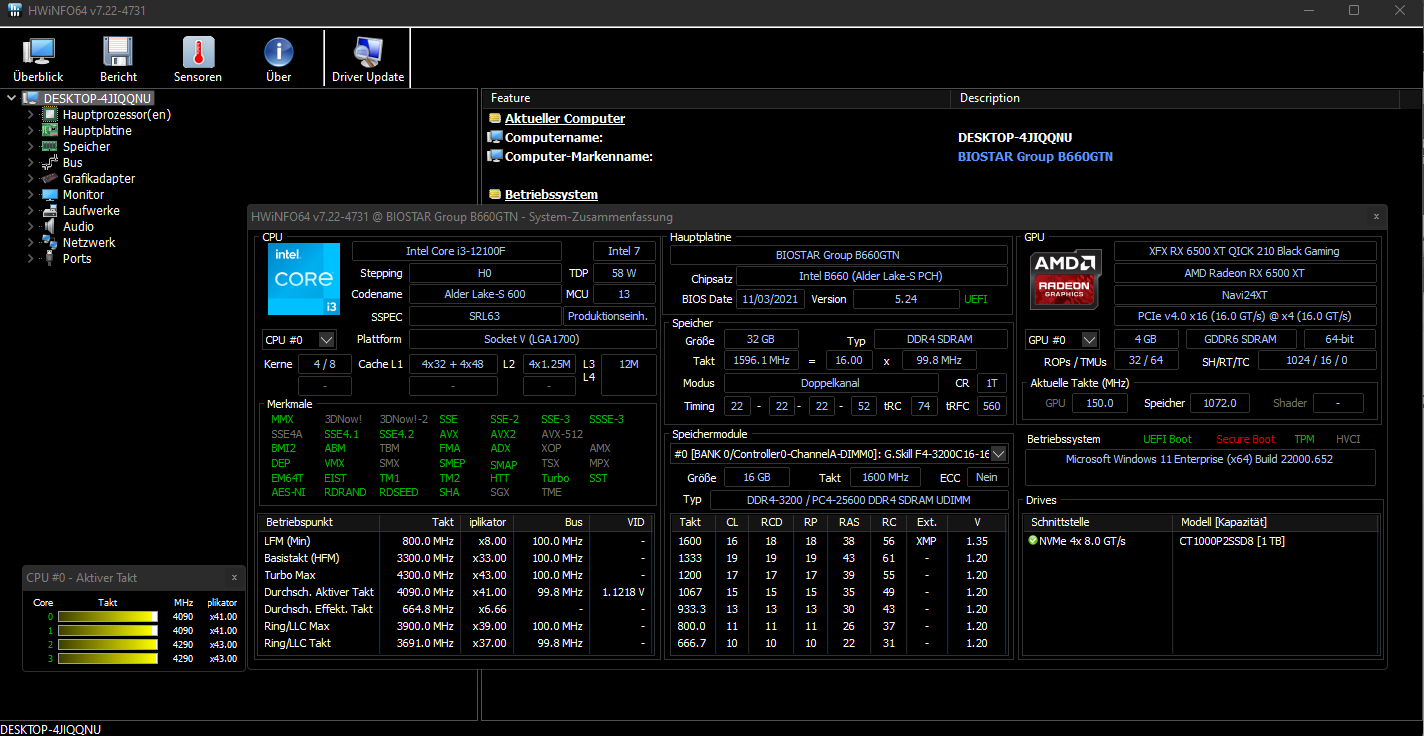Click the Intel Core i3-12100F name field
The height and width of the screenshot is (736, 1424).
[x=457, y=251]
